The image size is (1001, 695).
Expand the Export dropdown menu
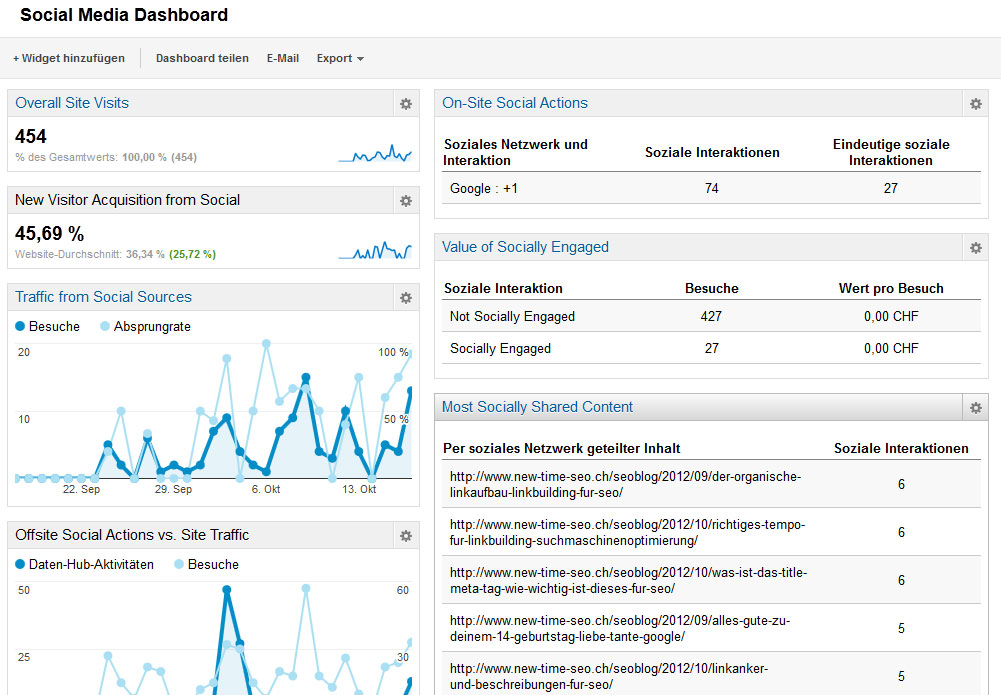(340, 58)
